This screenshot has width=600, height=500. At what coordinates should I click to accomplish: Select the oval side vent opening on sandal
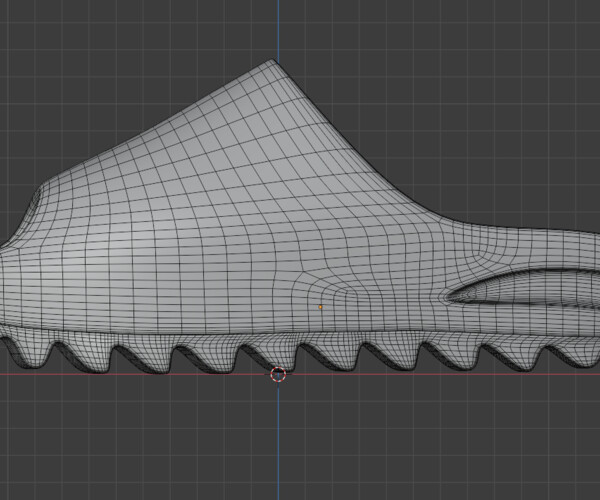[x=524, y=287]
